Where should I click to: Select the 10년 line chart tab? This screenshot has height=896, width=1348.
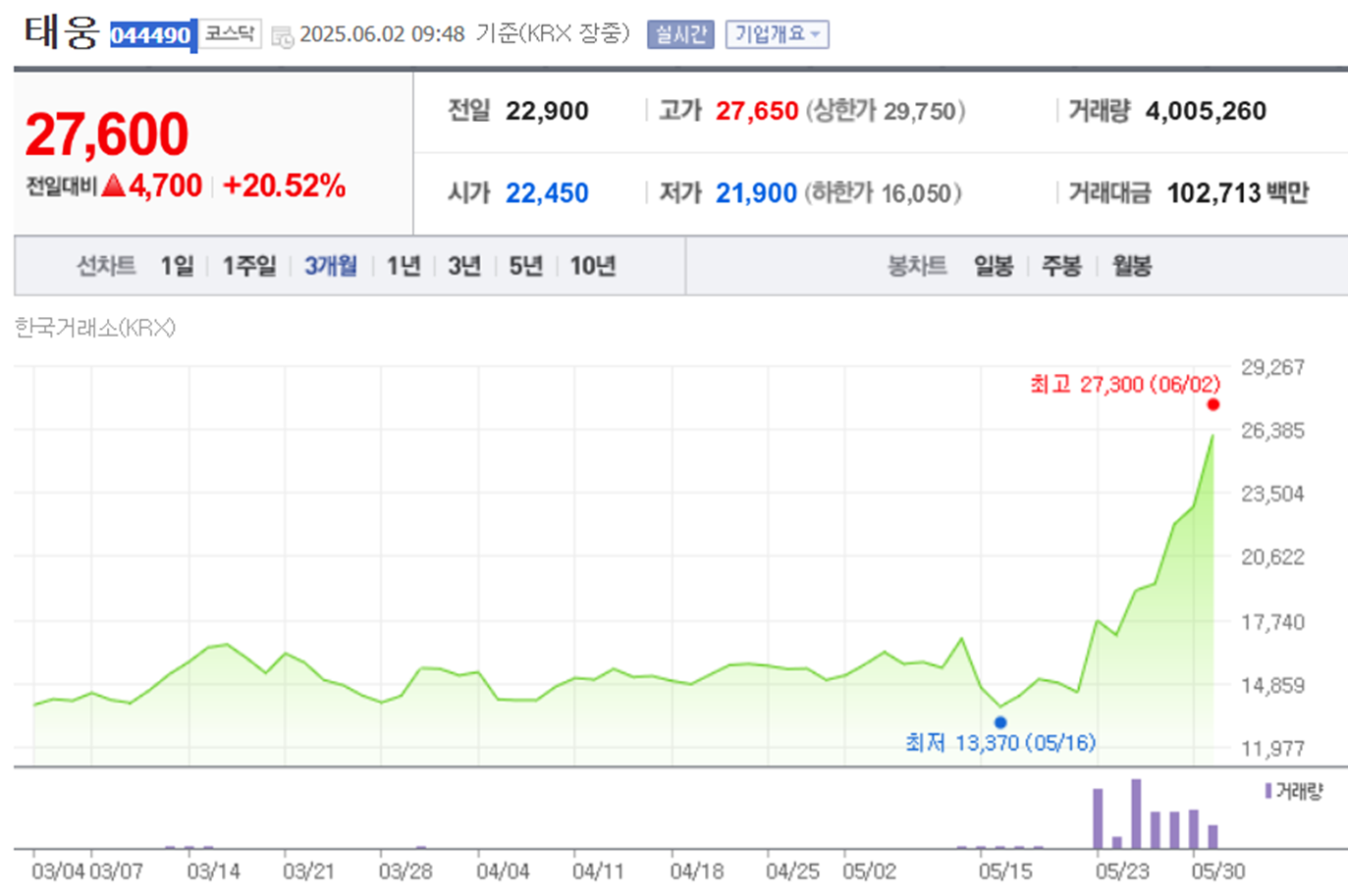pyautogui.click(x=593, y=265)
